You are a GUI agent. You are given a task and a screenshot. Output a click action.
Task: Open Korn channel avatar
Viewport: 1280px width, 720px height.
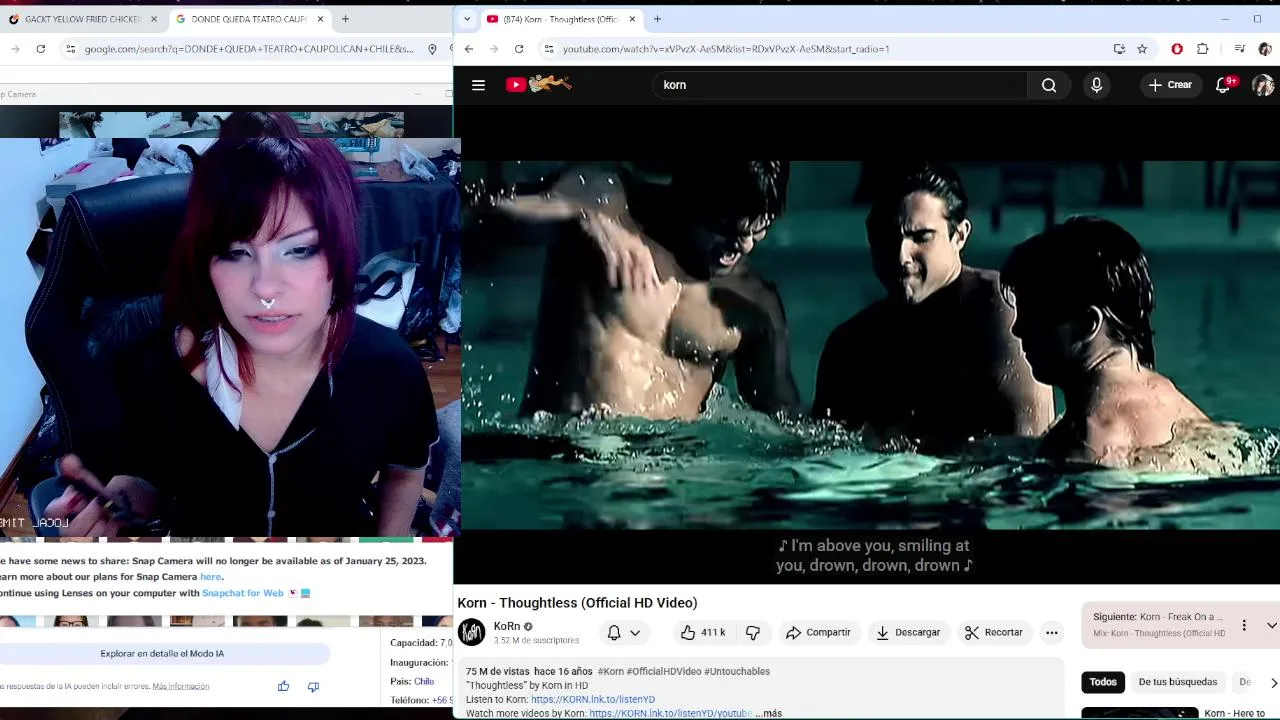[x=472, y=632]
